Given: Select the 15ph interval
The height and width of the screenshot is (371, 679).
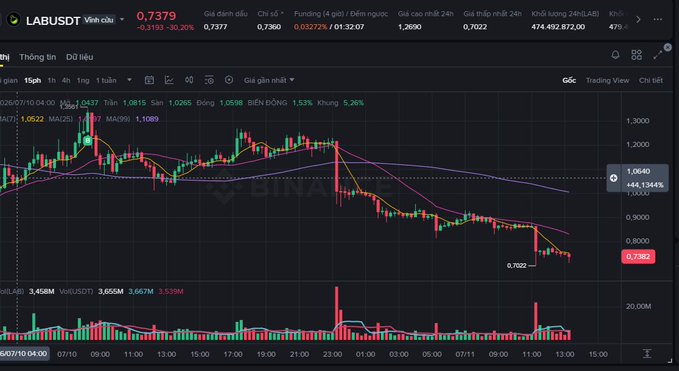Looking at the screenshot, I should click(32, 81).
